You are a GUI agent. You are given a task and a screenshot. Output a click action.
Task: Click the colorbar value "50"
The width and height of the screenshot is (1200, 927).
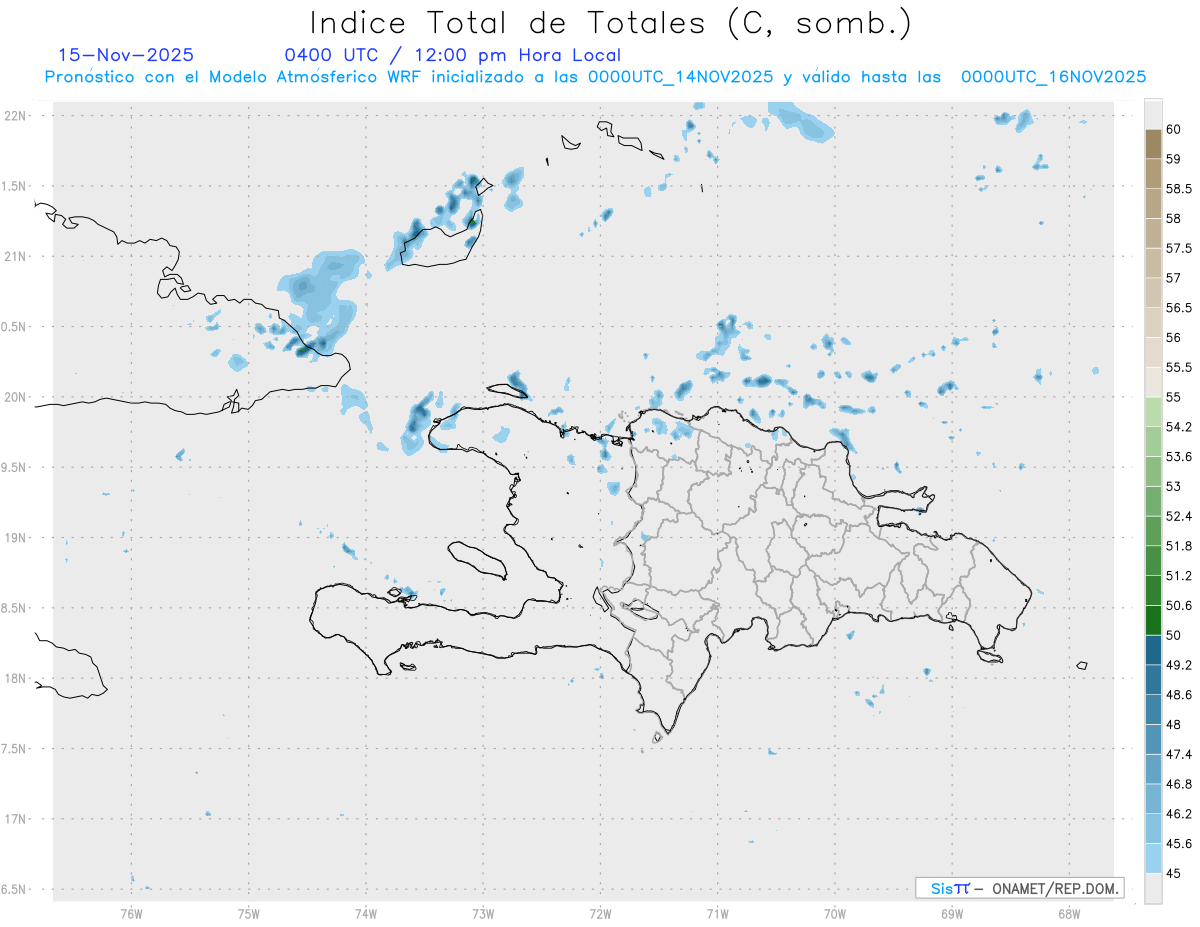pyautogui.click(x=1173, y=635)
